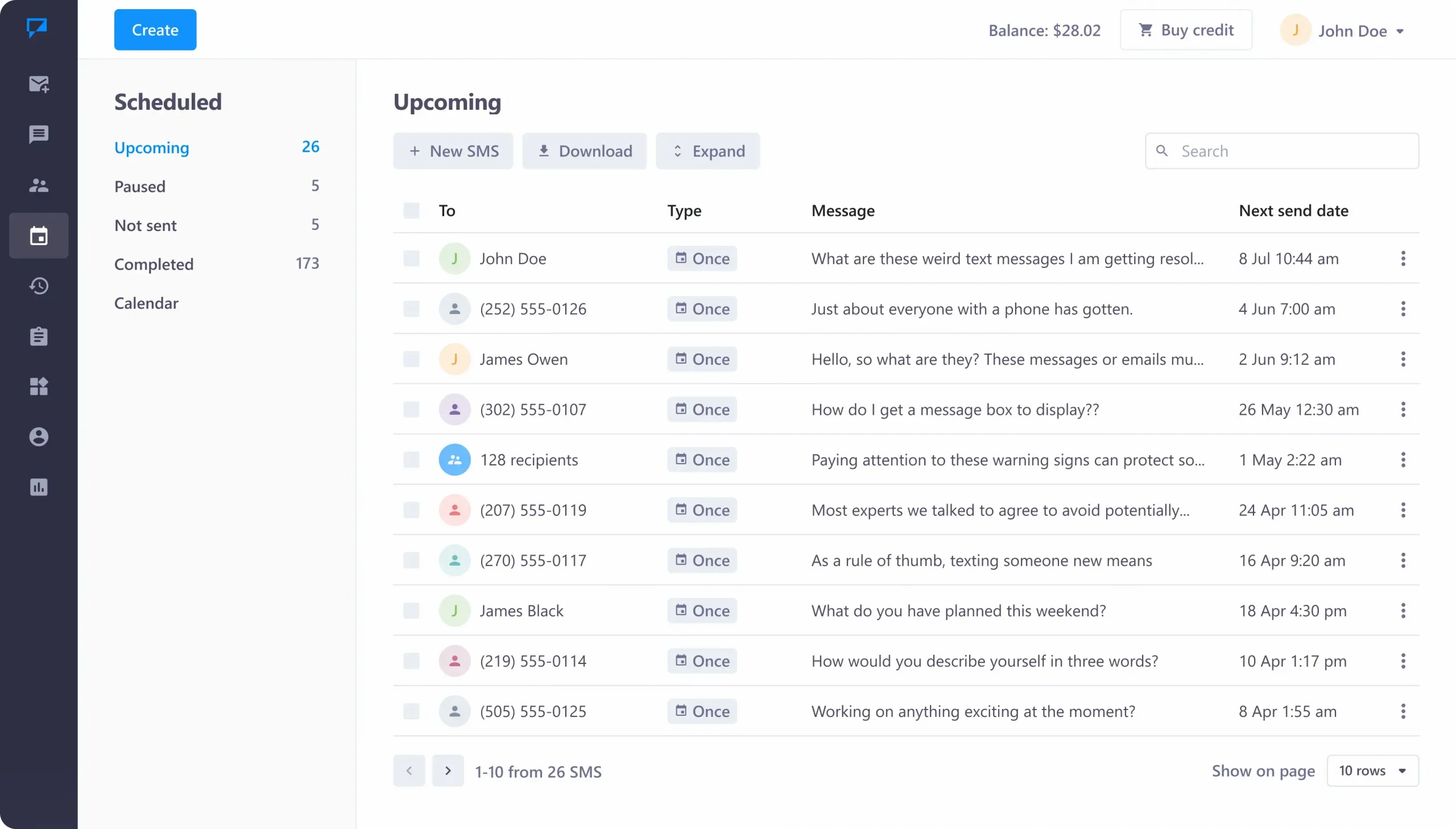Open the chat messages sidebar icon
The height and width of the screenshot is (829, 1456).
pos(39,135)
